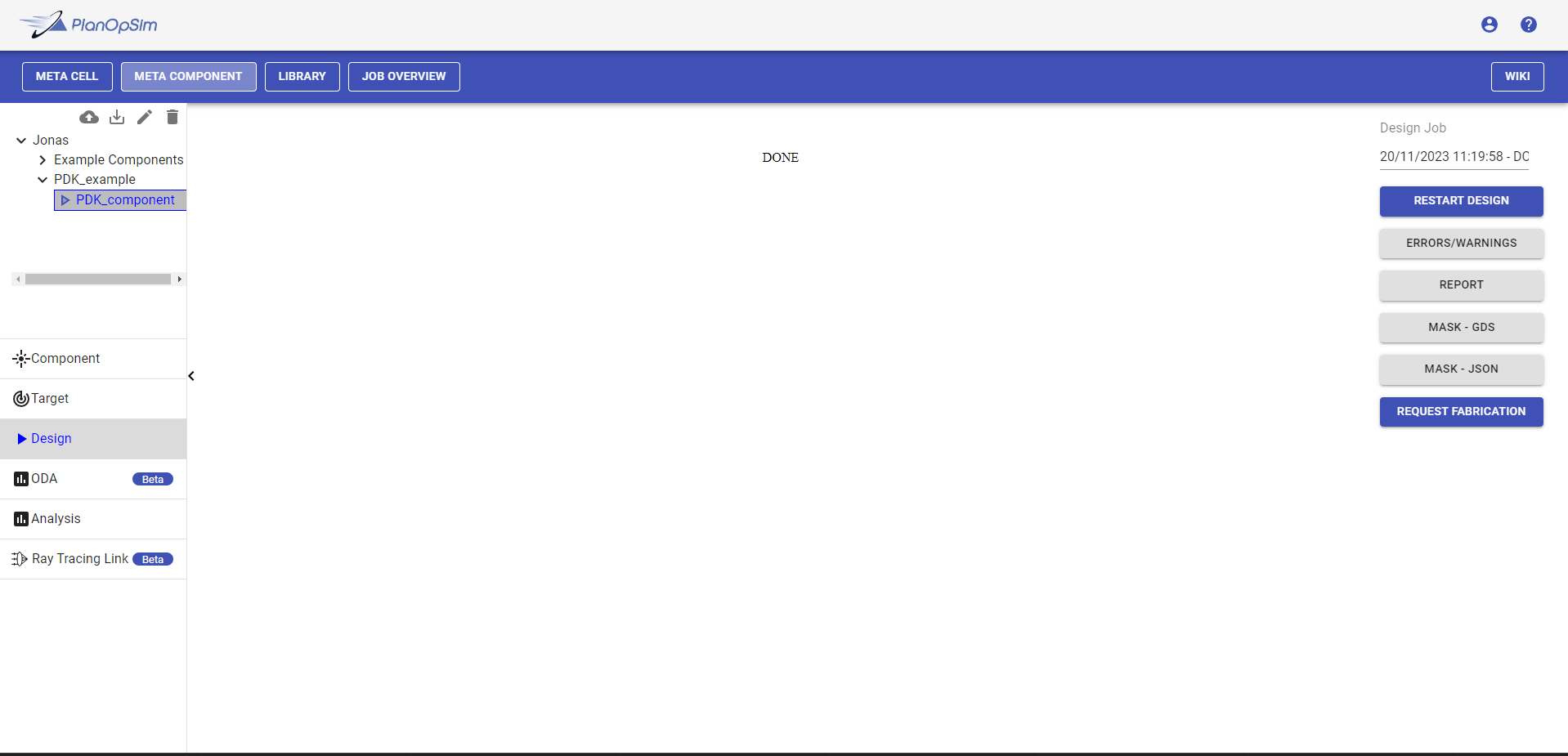Click the PlanOpSim logo
Viewport: 1568px width, 756px height.
click(88, 25)
